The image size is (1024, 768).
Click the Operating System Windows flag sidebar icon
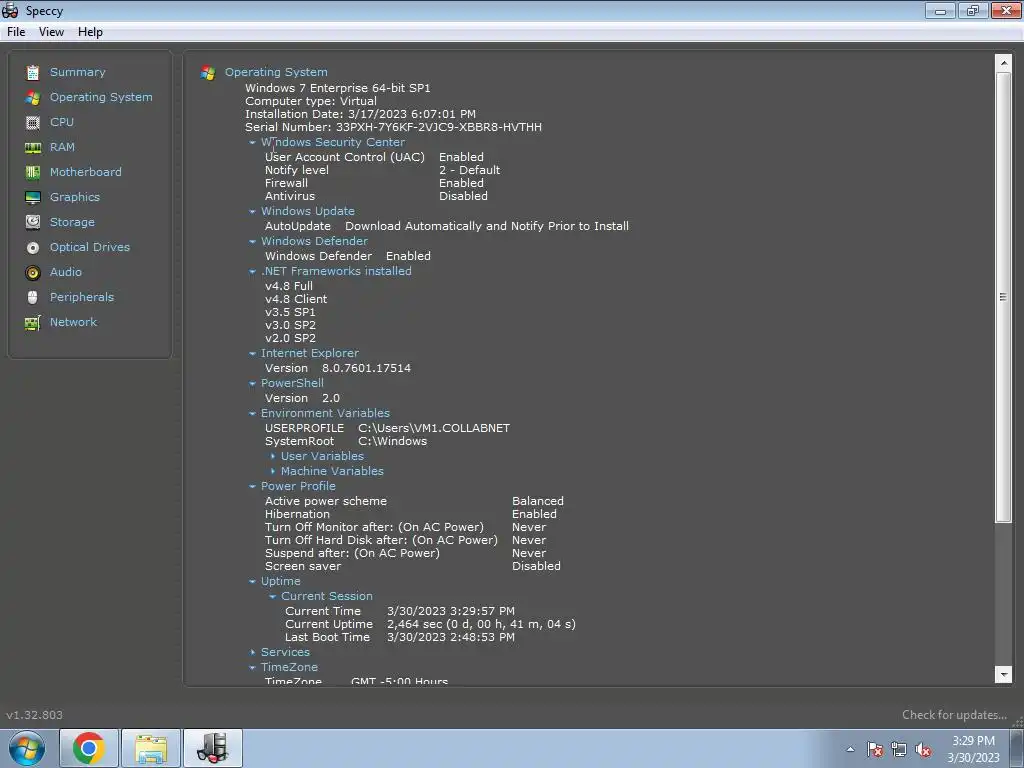point(33,97)
